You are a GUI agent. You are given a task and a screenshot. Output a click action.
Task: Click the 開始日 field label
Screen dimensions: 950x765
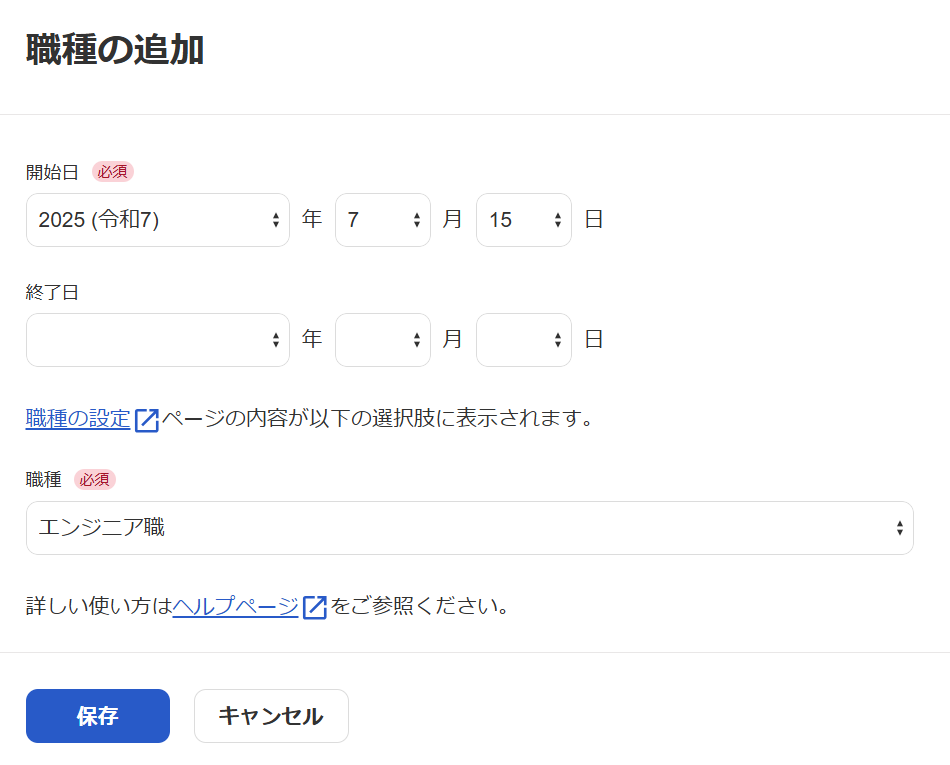pyautogui.click(x=52, y=172)
